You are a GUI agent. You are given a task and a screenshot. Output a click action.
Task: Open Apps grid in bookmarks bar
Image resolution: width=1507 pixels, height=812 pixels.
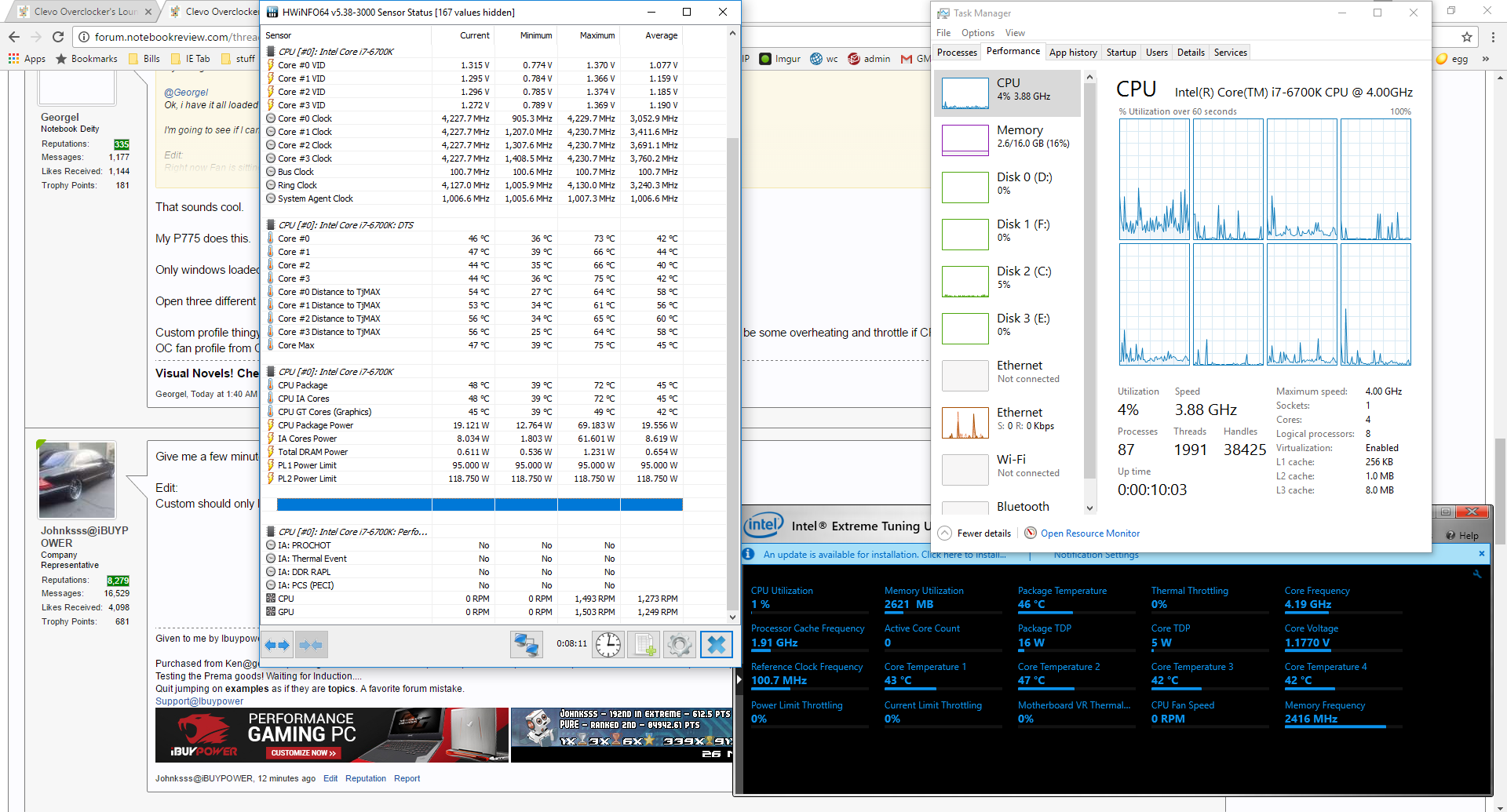click(27, 59)
